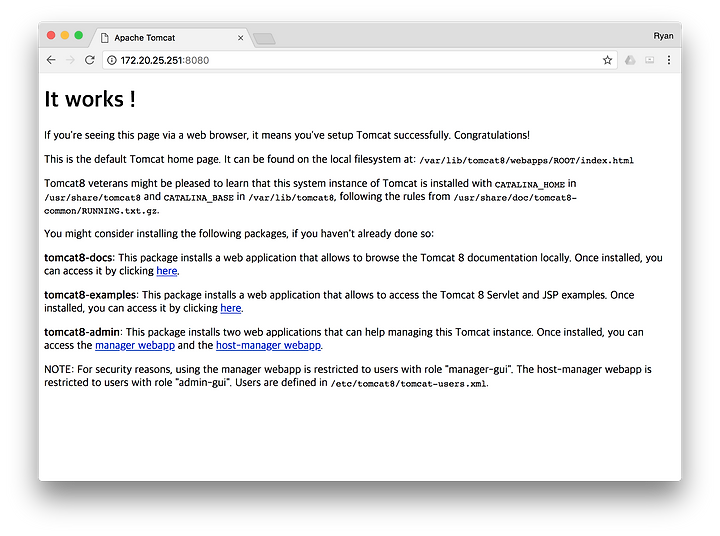Select the Apache Tomcat tab
The width and height of the screenshot is (720, 536).
(171, 38)
